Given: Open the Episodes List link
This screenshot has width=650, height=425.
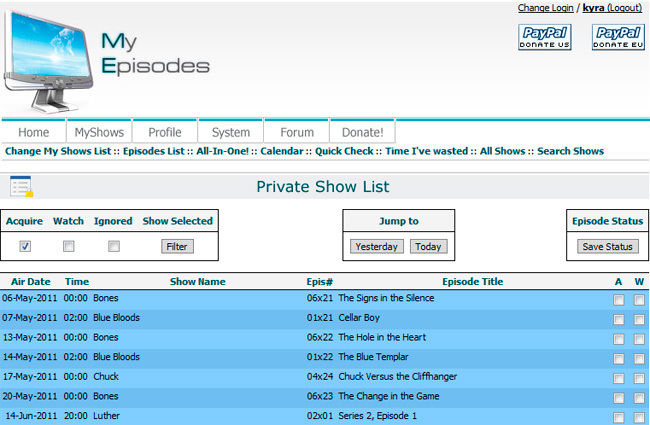Looking at the screenshot, I should [x=153, y=151].
